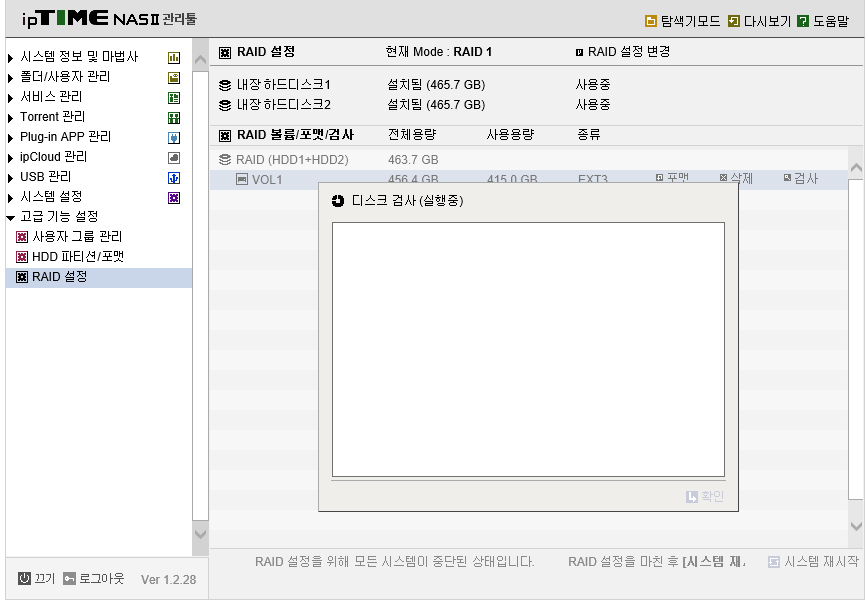Click the Torrent 관리 sidebar icon
866x602 pixels.
174,118
